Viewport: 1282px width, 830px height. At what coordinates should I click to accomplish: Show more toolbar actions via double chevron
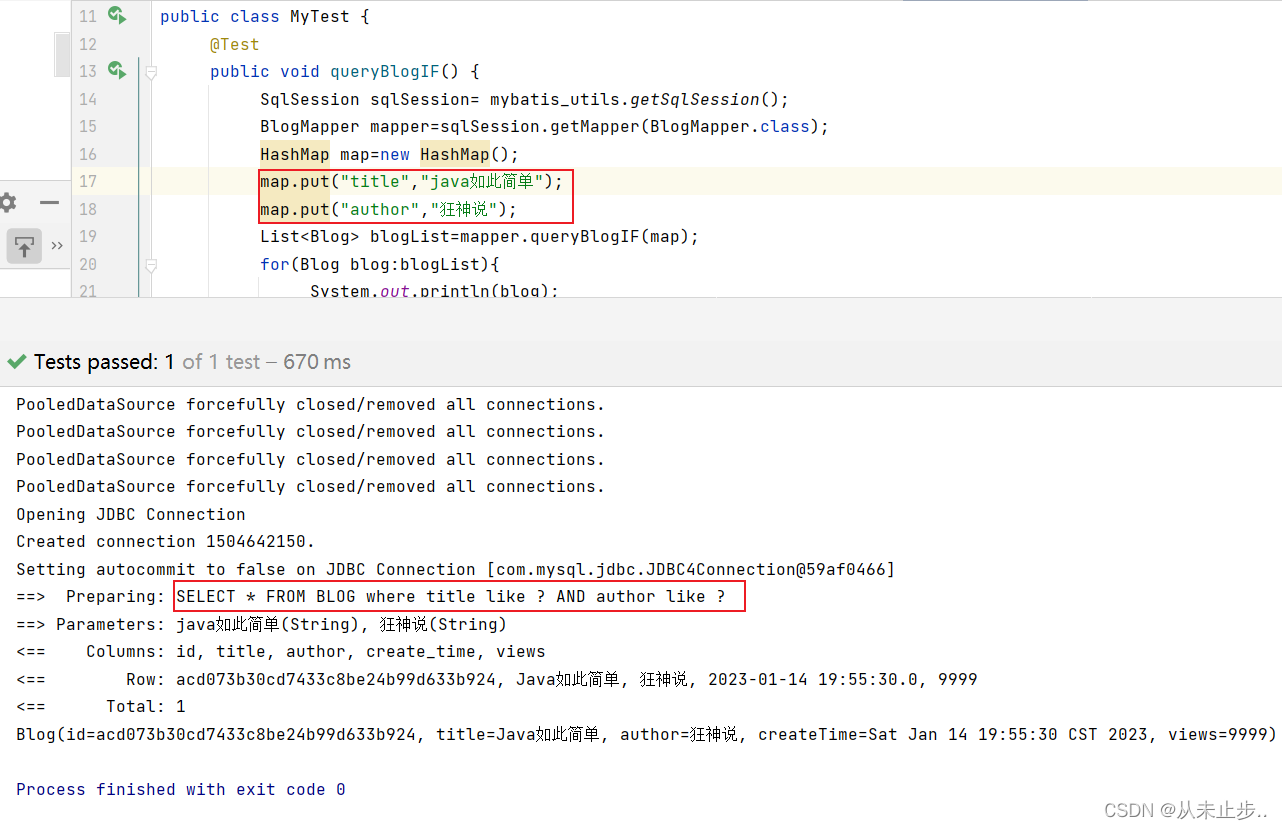click(57, 246)
